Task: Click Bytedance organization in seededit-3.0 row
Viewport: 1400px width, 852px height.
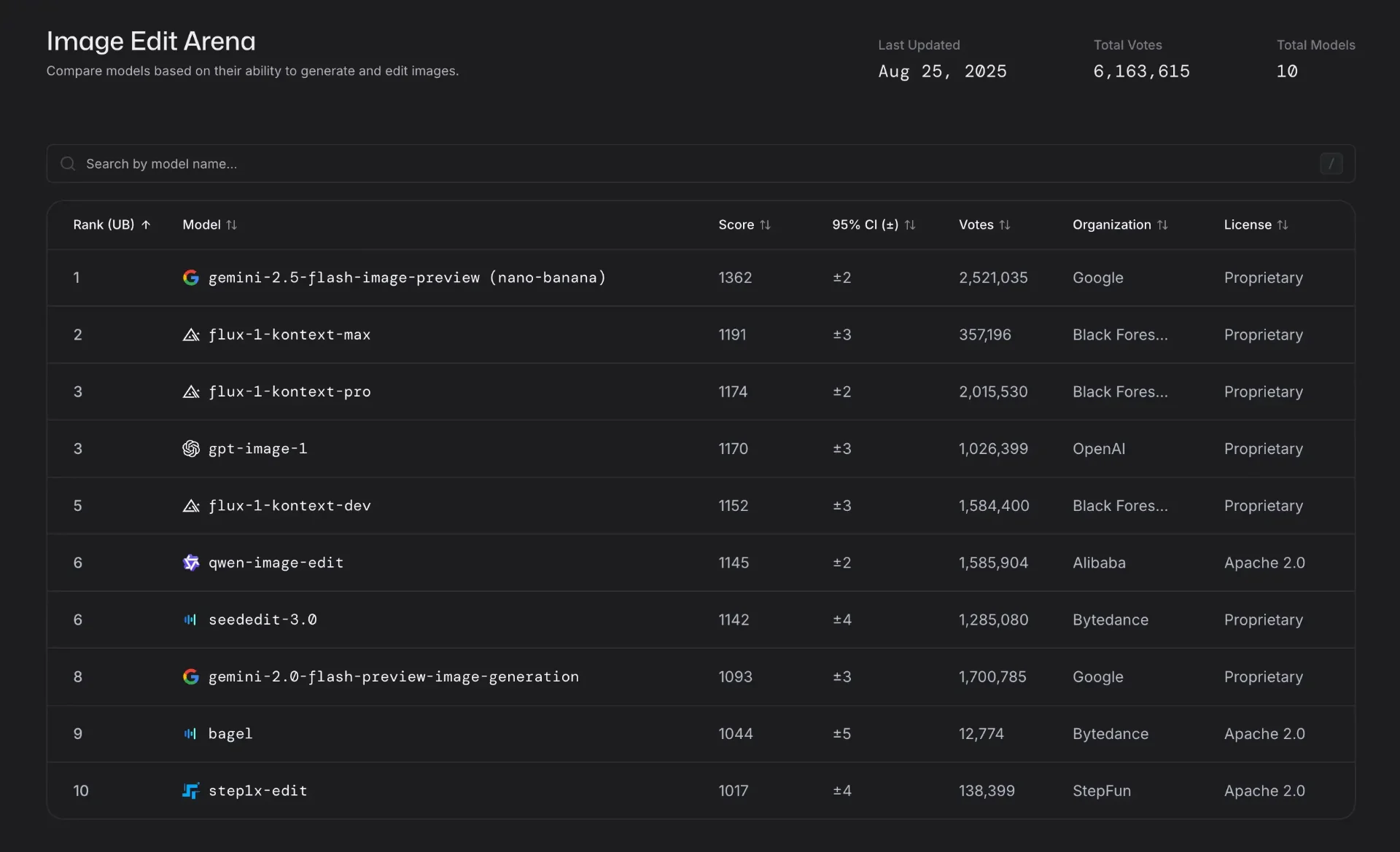Action: pyautogui.click(x=1111, y=620)
